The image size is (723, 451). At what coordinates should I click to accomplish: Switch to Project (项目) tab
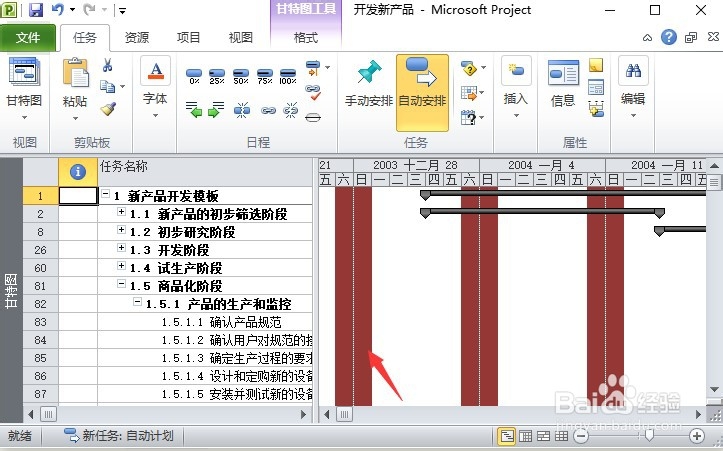(x=188, y=38)
